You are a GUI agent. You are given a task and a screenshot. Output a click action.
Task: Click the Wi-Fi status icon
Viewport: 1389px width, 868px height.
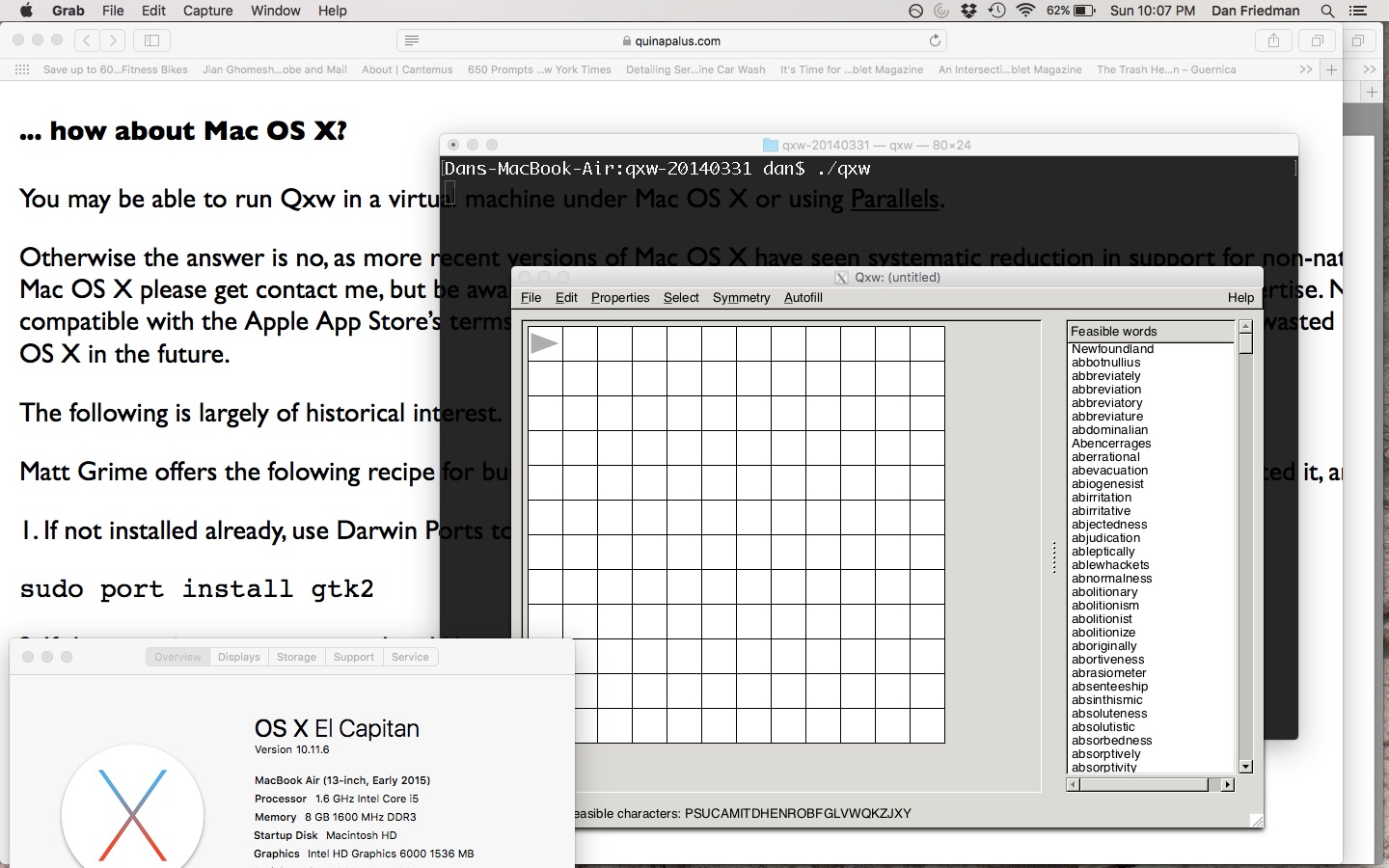point(1025,11)
